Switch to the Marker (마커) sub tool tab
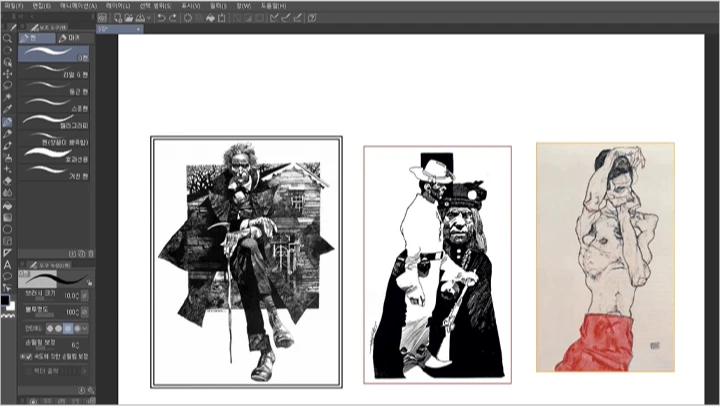The image size is (720, 406). point(75,38)
